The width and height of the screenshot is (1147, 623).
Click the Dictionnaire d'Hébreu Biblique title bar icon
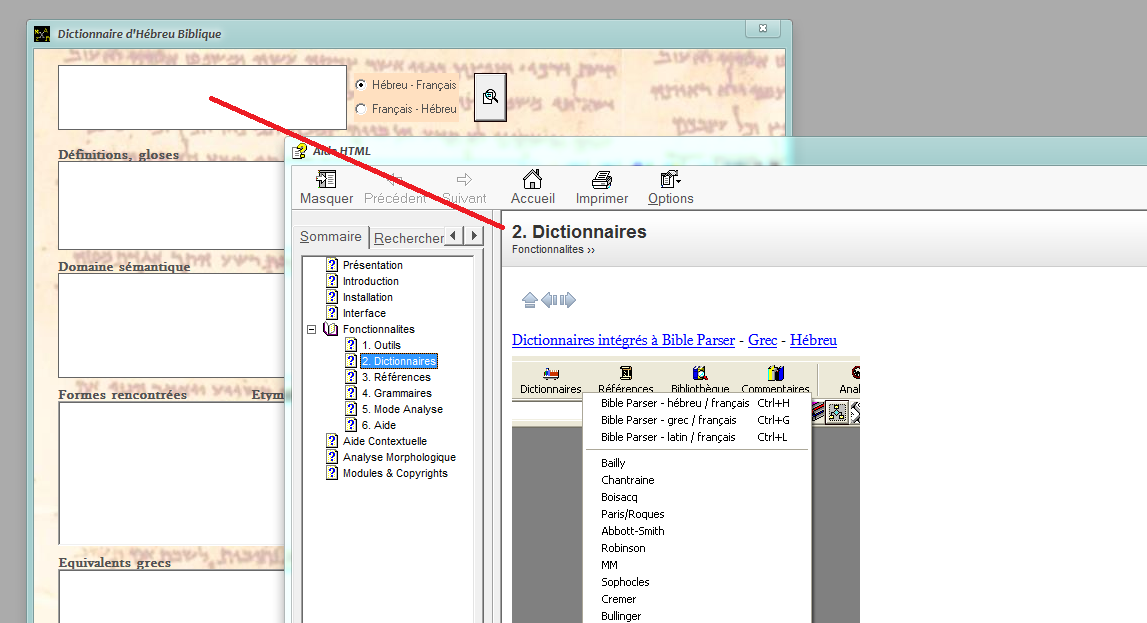[42, 34]
